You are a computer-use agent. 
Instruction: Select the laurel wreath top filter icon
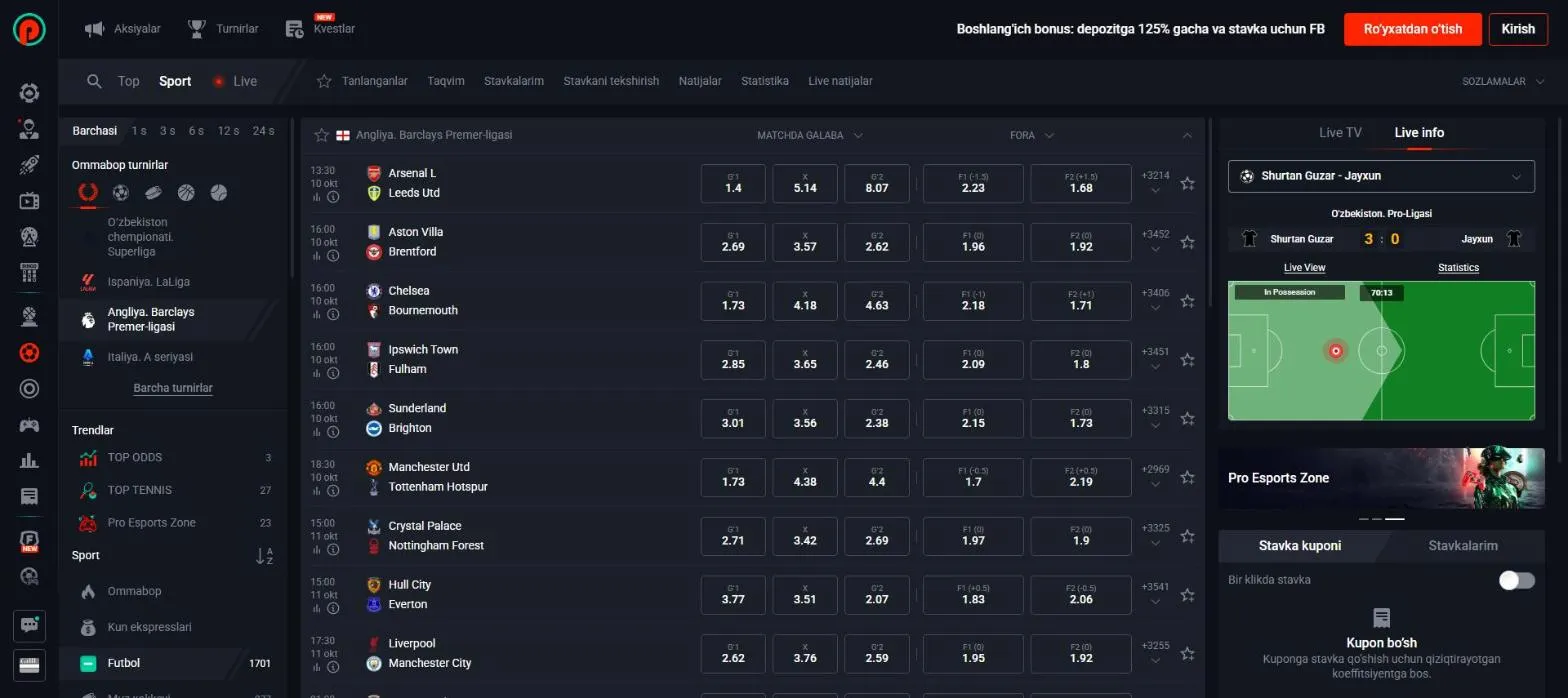point(88,193)
